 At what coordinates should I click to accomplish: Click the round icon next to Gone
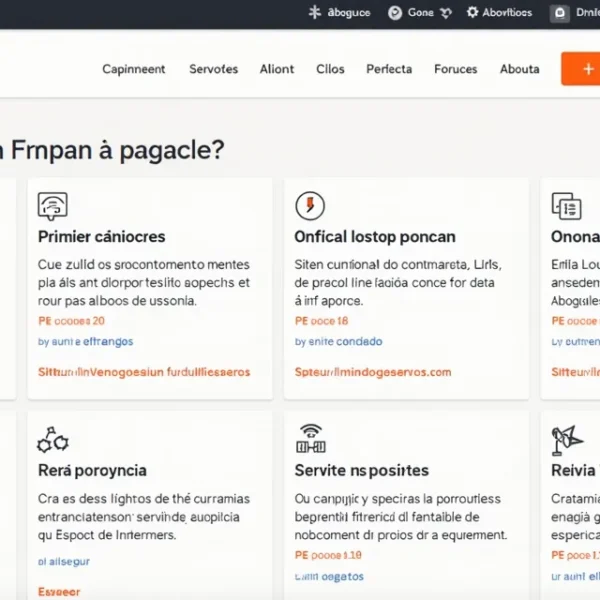(395, 13)
